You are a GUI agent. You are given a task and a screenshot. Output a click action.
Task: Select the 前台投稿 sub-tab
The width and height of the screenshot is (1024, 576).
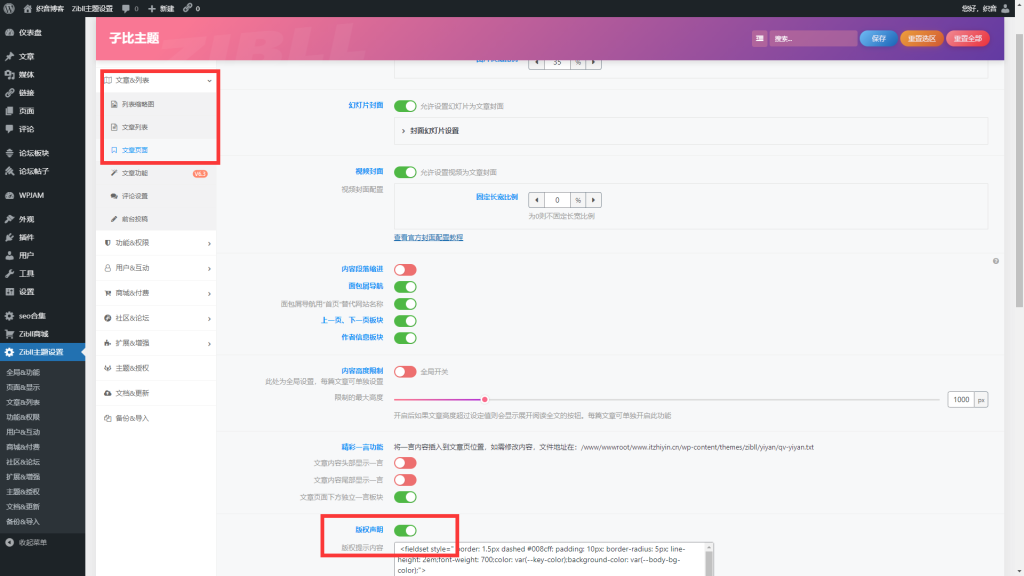pyautogui.click(x=157, y=219)
